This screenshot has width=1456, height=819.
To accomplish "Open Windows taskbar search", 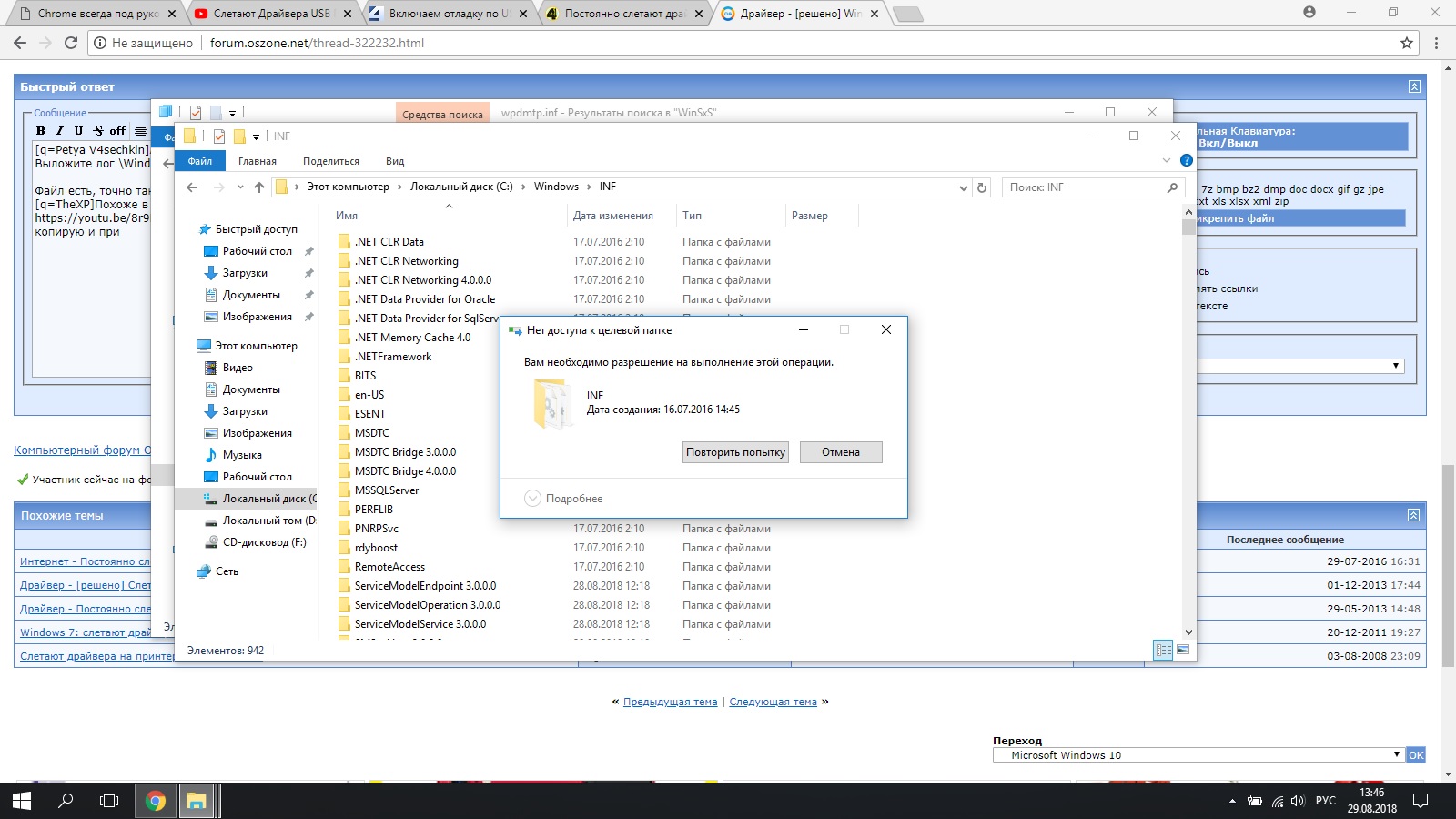I will (66, 801).
